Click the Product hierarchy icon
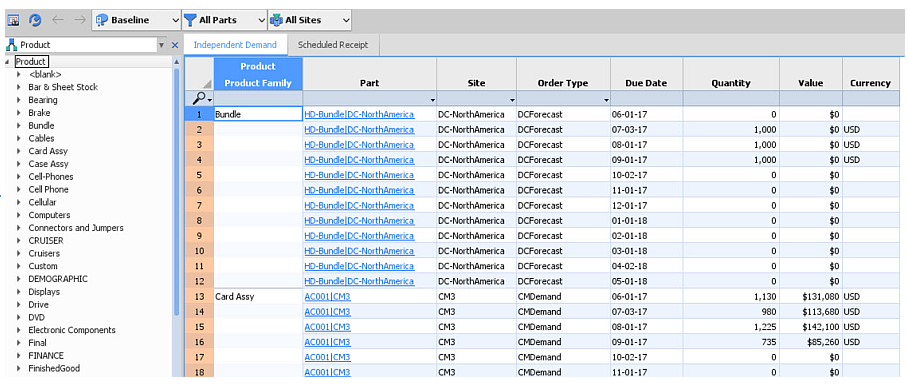Screen dimensions: 908x390 12,45
